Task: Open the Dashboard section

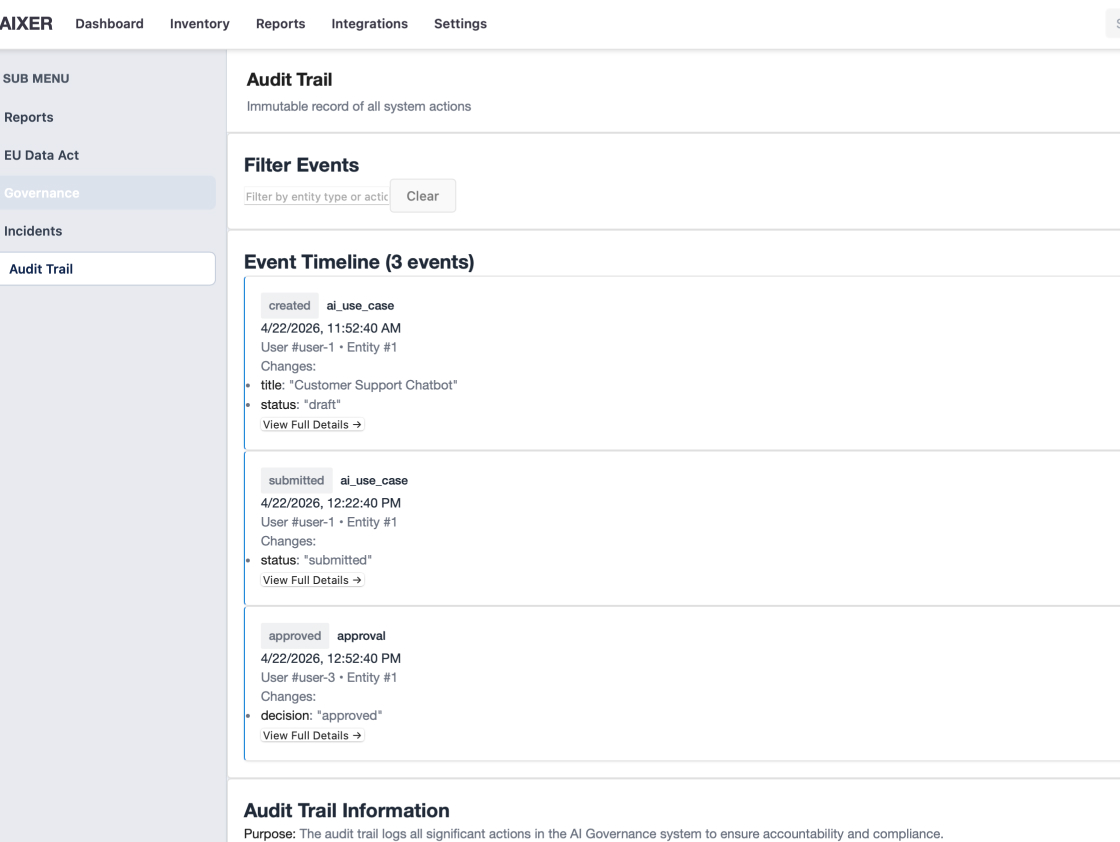Action: pyautogui.click(x=109, y=23)
